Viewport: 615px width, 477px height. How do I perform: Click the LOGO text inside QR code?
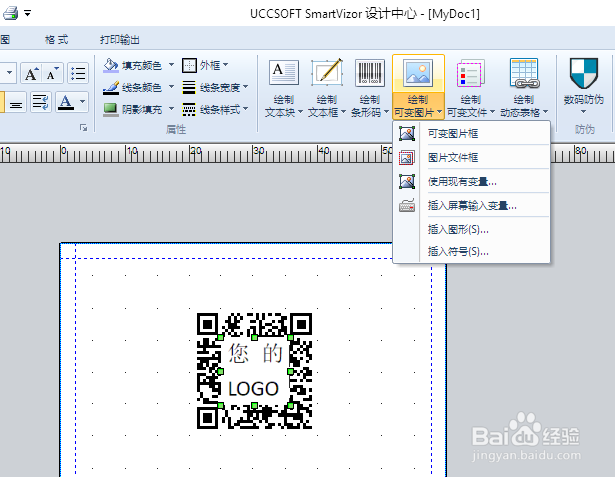tap(253, 389)
